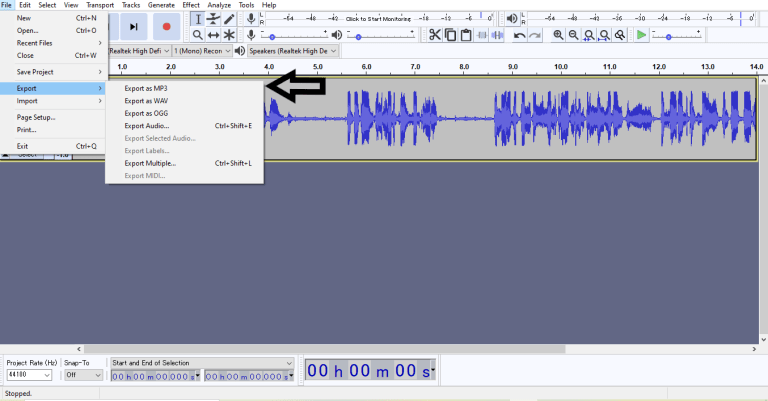Image resolution: width=768 pixels, height=401 pixels.
Task: Choose the Envelope tool
Action: [214, 19]
